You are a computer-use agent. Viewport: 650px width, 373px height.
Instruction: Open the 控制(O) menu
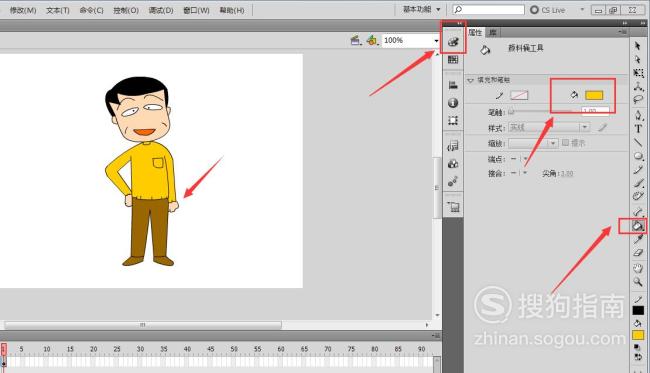pos(126,10)
